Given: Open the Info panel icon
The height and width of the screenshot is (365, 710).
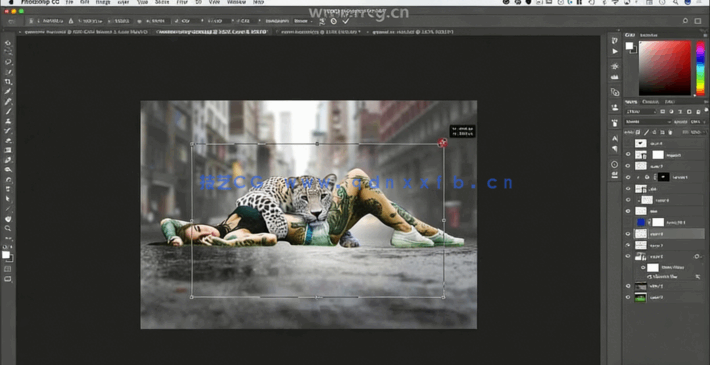Looking at the screenshot, I should coord(614,164).
